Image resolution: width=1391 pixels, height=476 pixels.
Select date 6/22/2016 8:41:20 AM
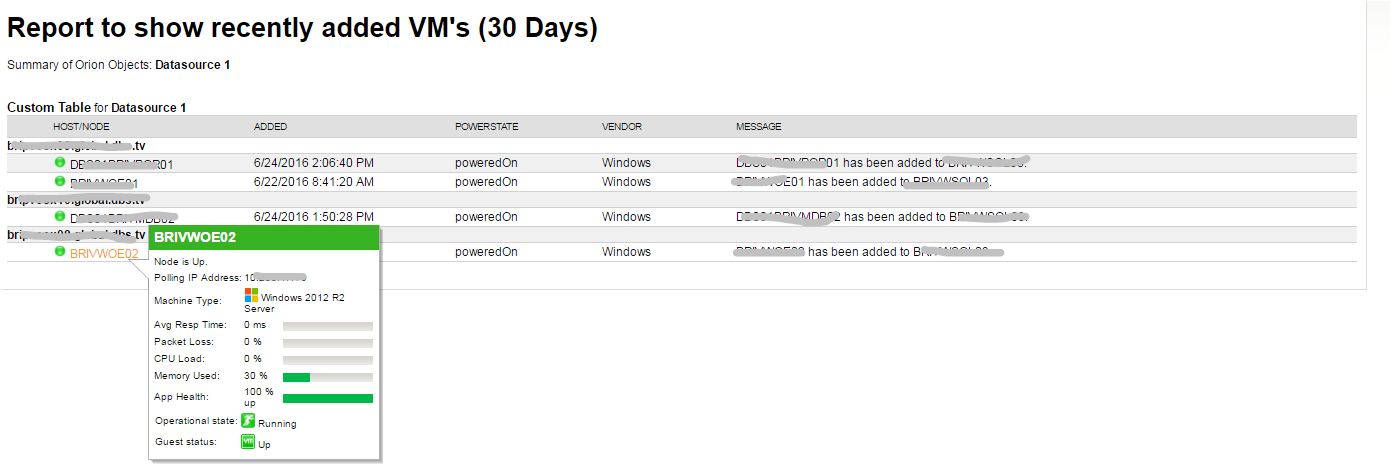click(314, 182)
